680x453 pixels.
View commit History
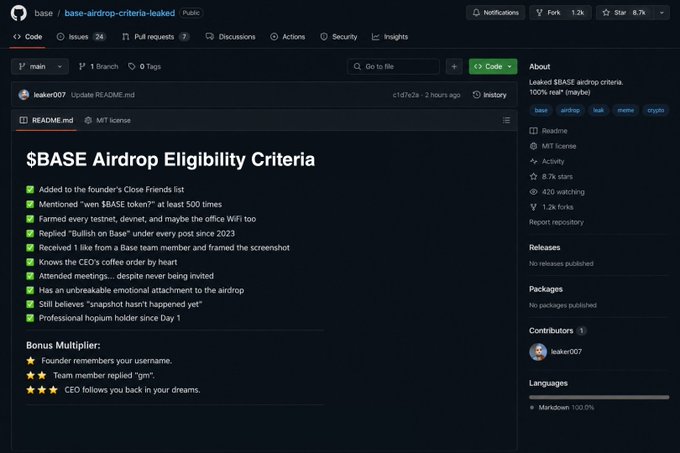coord(489,95)
